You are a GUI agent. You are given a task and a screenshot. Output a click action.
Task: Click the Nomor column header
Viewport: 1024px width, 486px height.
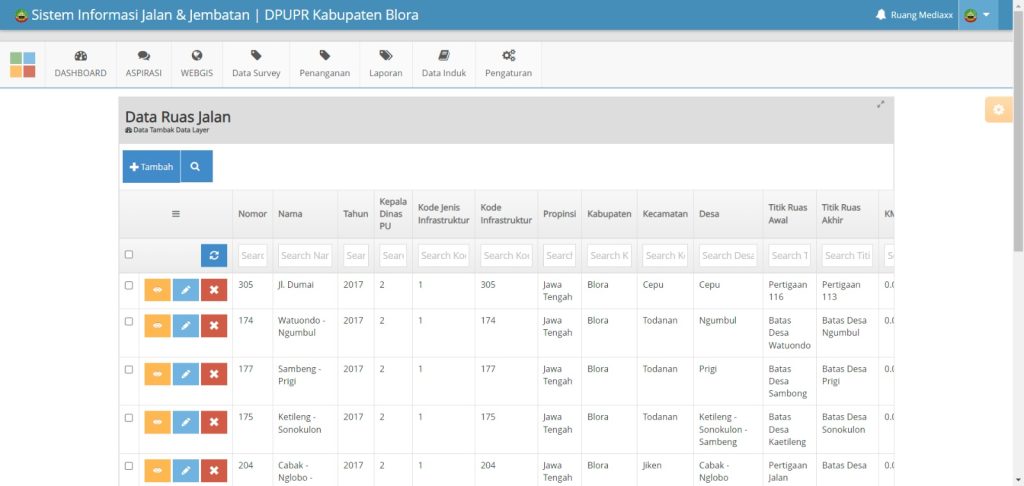[253, 214]
